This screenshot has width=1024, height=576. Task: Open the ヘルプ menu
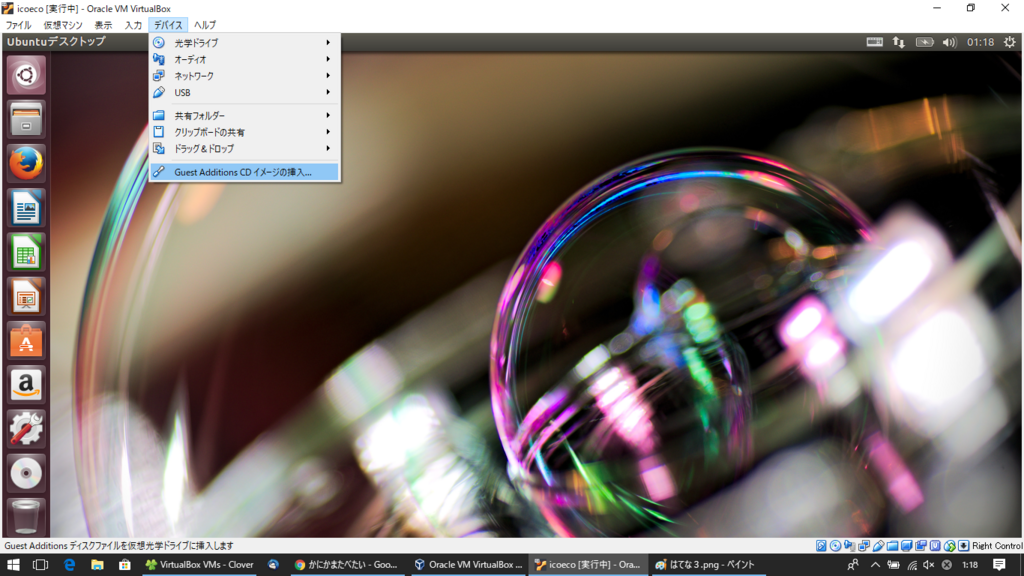205,25
